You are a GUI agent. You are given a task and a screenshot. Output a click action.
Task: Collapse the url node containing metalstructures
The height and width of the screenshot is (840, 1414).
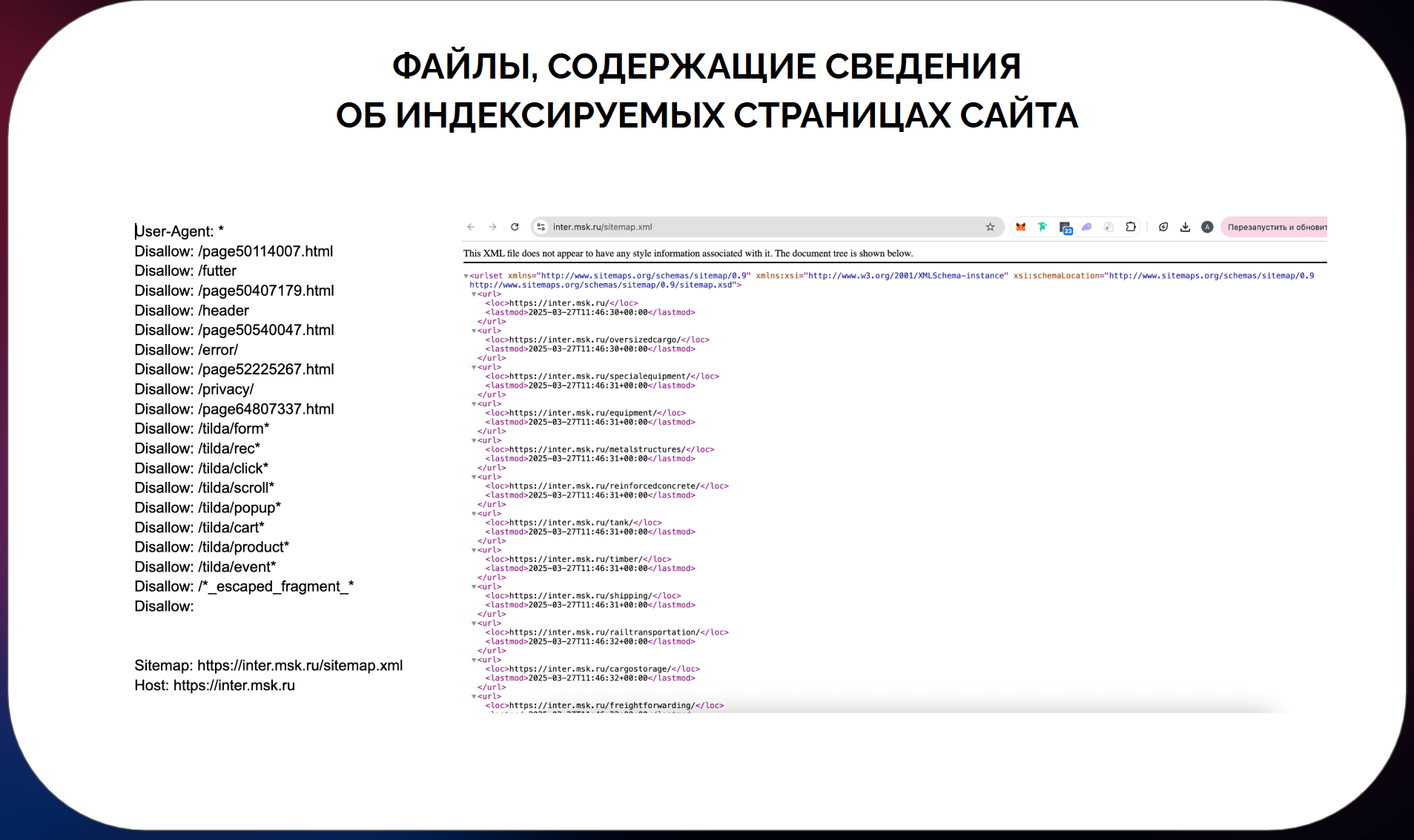[x=474, y=440]
